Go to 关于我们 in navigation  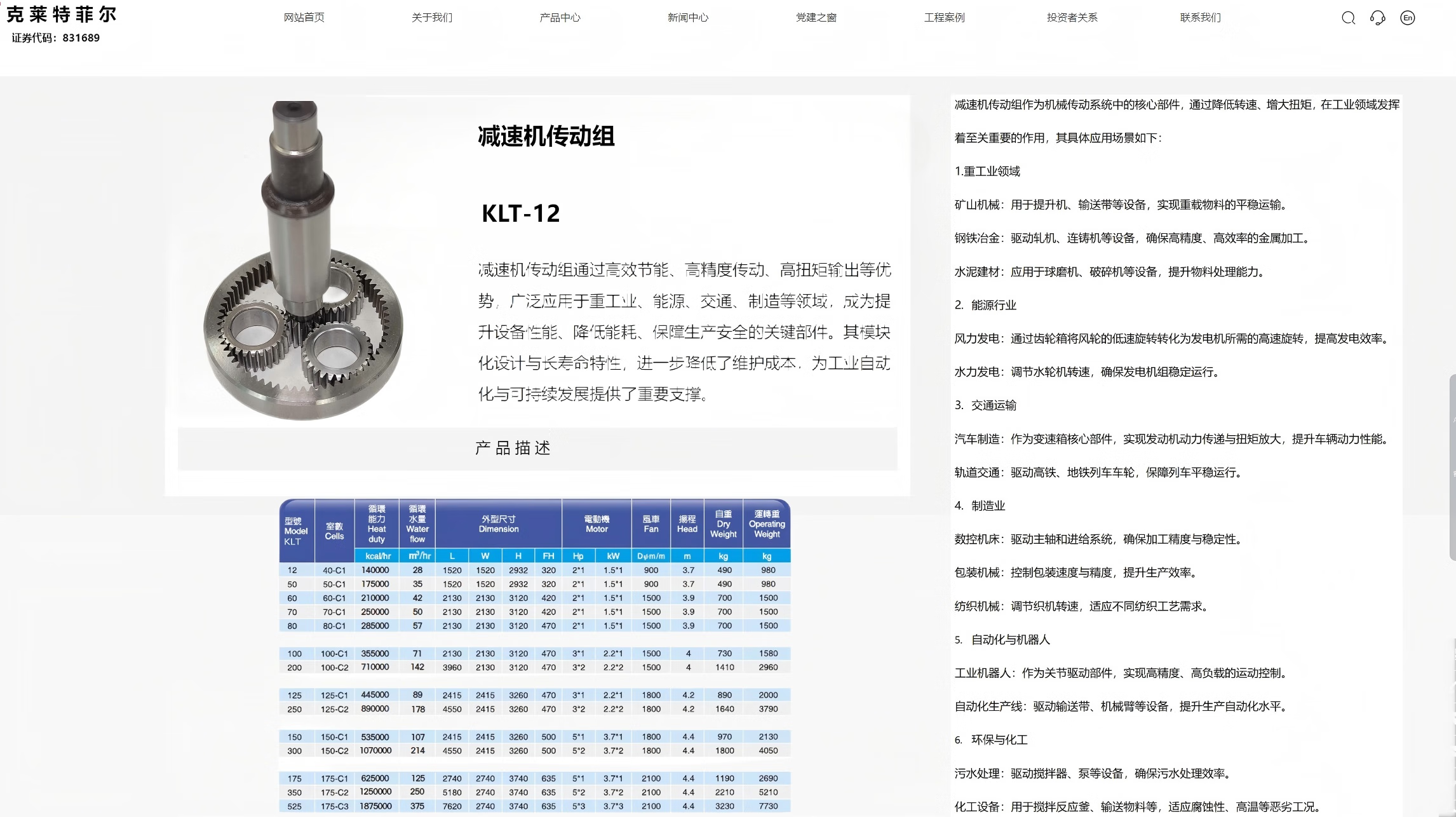click(432, 18)
